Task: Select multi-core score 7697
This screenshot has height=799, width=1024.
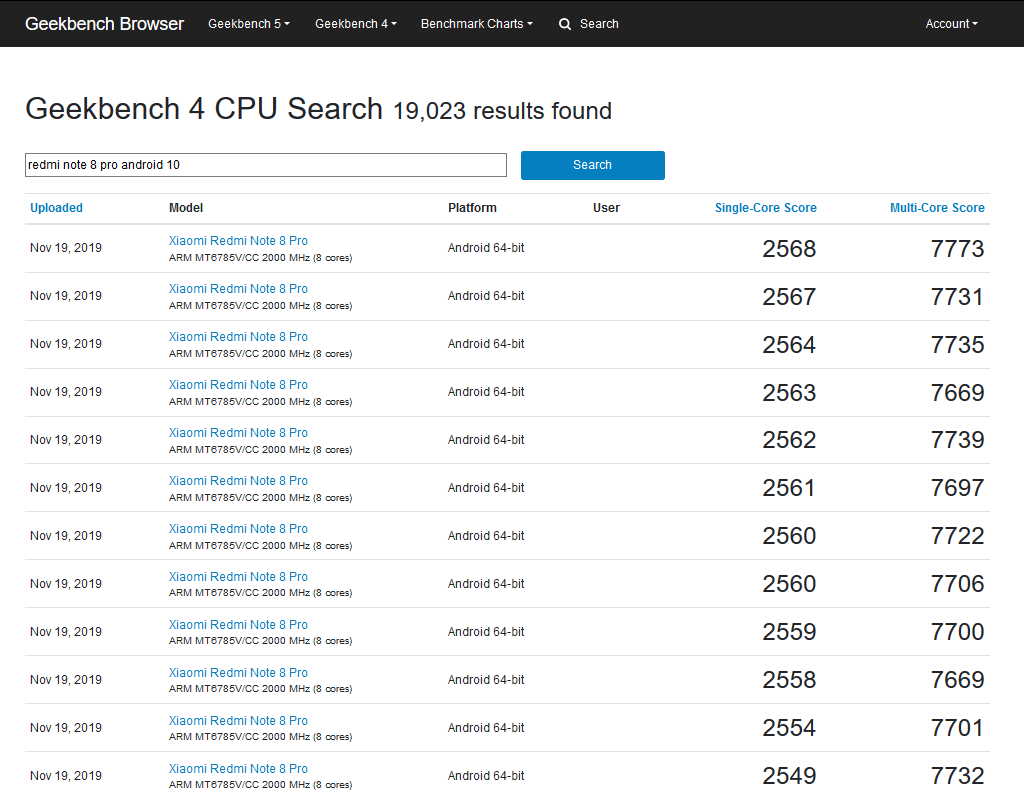Action: [x=957, y=488]
